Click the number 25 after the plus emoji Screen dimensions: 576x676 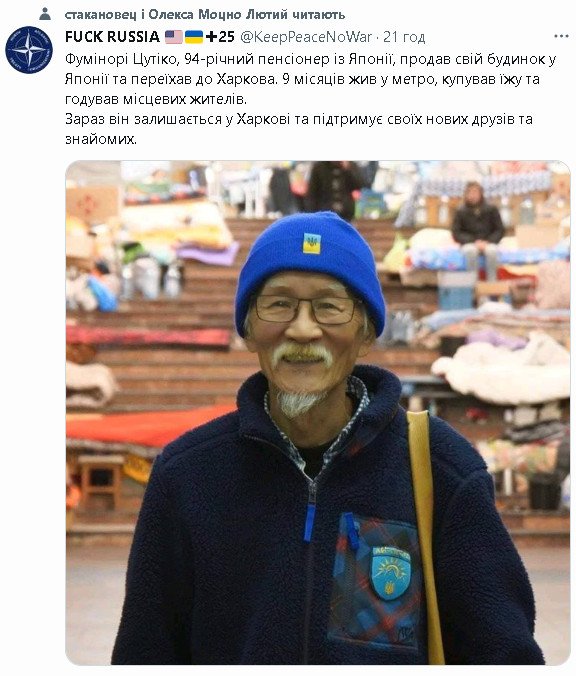pos(226,37)
